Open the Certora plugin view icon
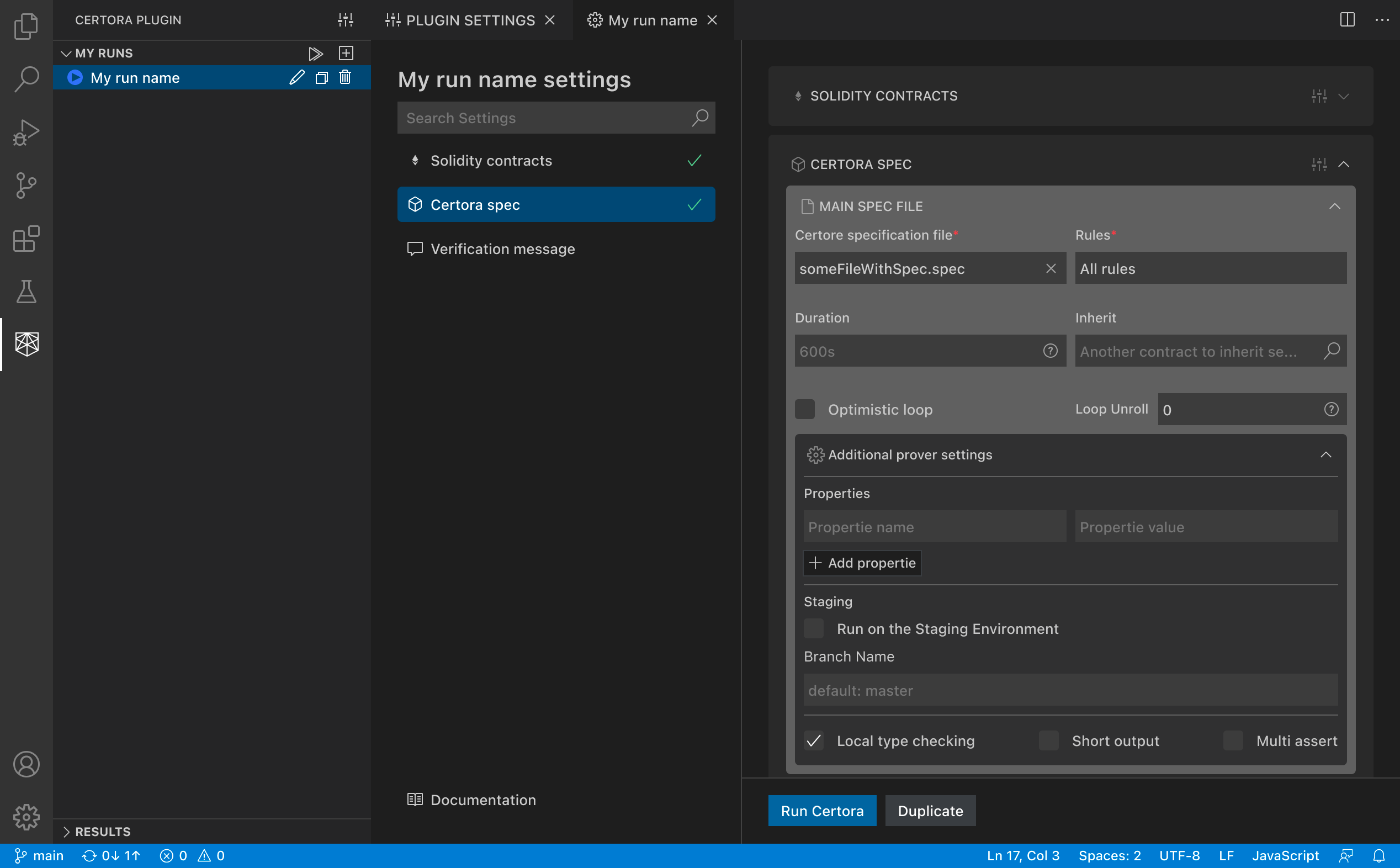1400x868 pixels. point(26,345)
